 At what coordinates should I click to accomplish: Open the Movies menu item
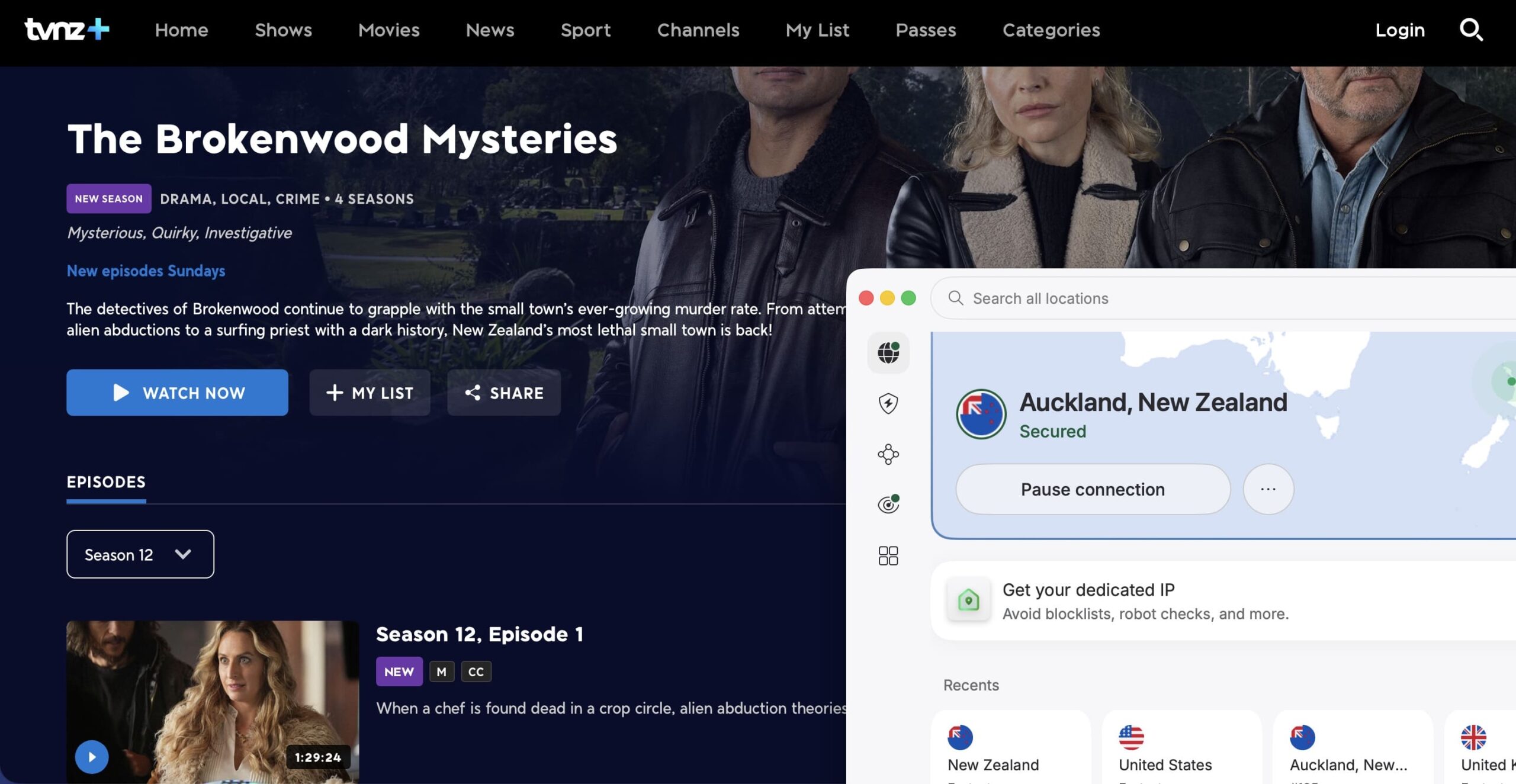point(388,30)
